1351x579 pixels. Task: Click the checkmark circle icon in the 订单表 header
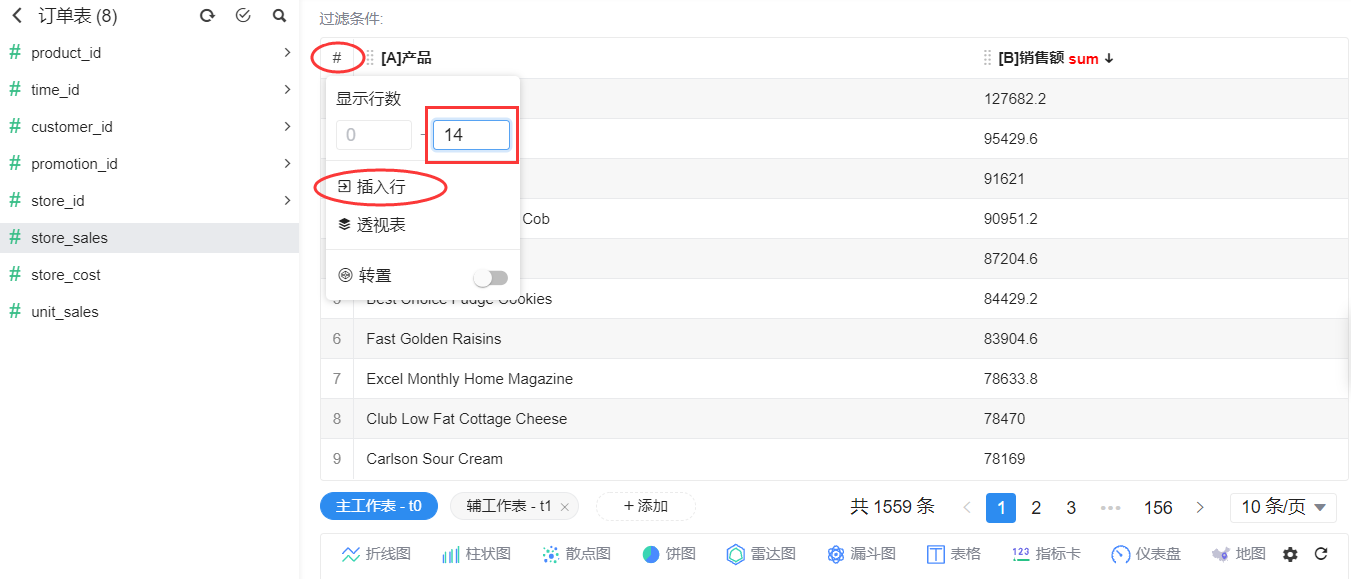click(243, 16)
